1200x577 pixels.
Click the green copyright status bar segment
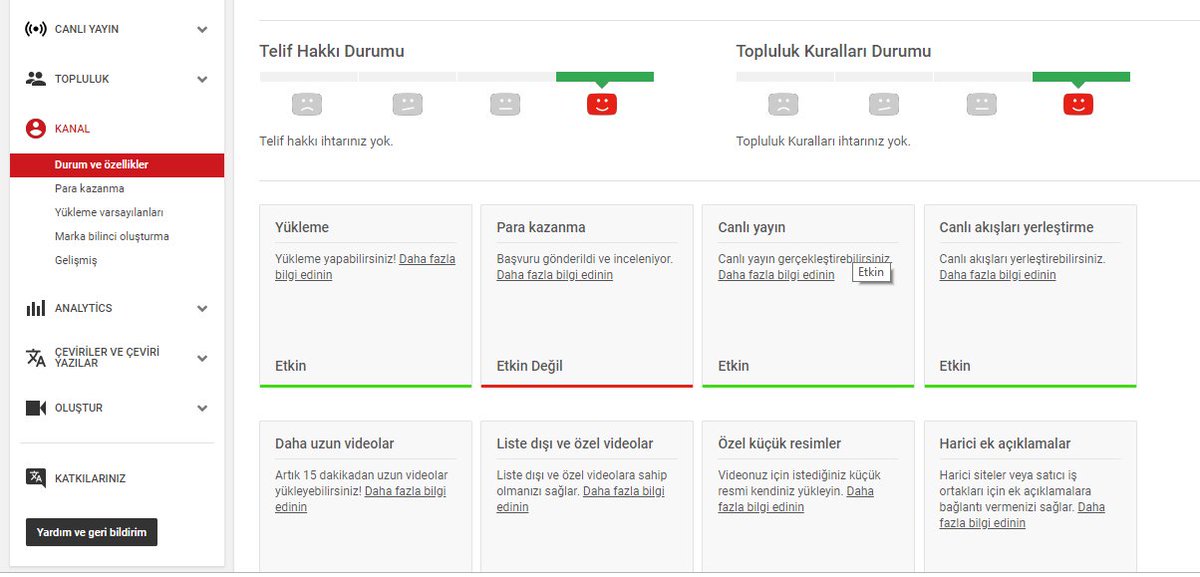tap(605, 76)
